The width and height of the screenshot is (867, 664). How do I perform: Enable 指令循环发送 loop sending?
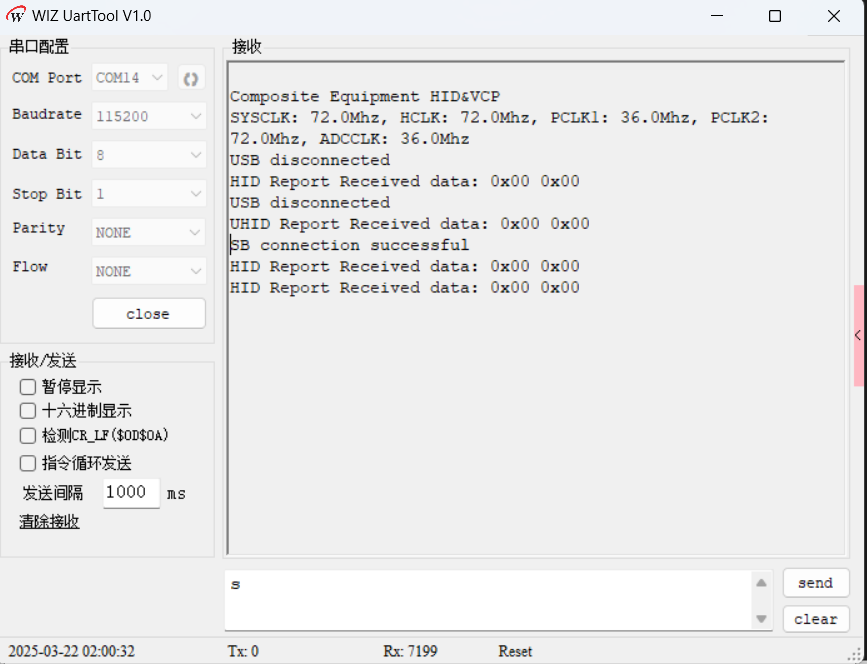[x=28, y=463]
